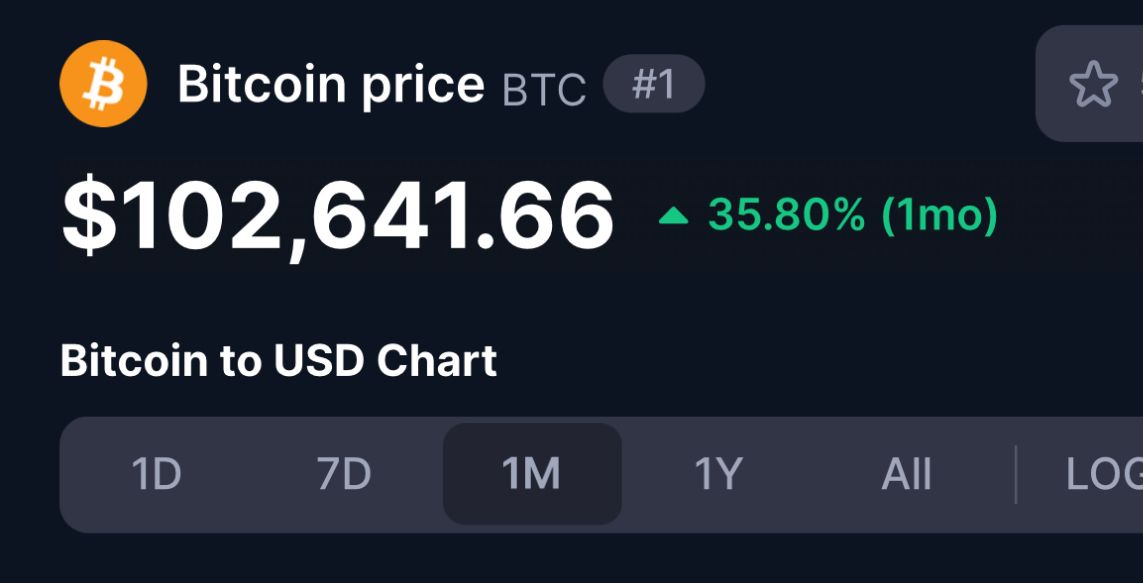Screen dimensions: 1143x583
Task: Open the #1 rank badge
Action: point(654,84)
